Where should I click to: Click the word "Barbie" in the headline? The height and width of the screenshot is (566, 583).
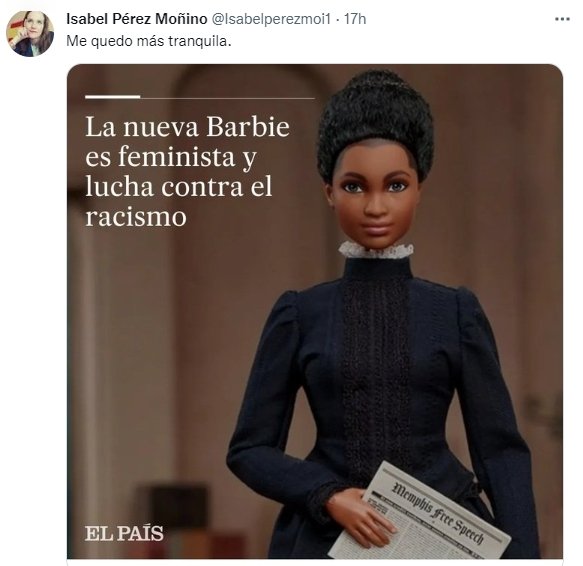point(248,127)
